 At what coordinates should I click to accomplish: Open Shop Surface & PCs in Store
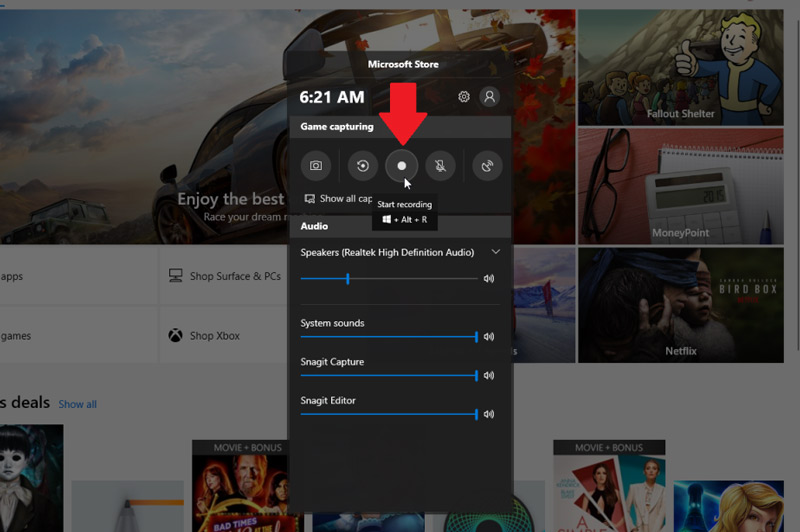coord(224,276)
